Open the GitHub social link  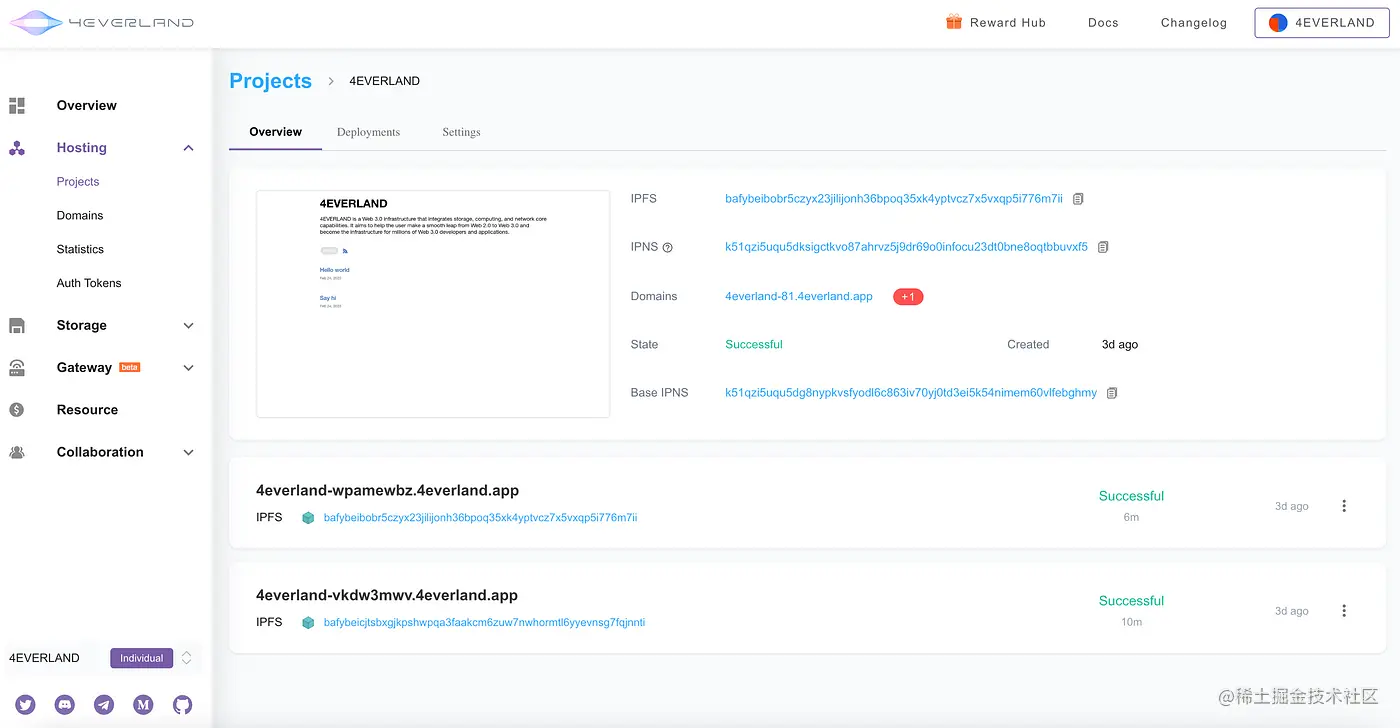(x=182, y=705)
